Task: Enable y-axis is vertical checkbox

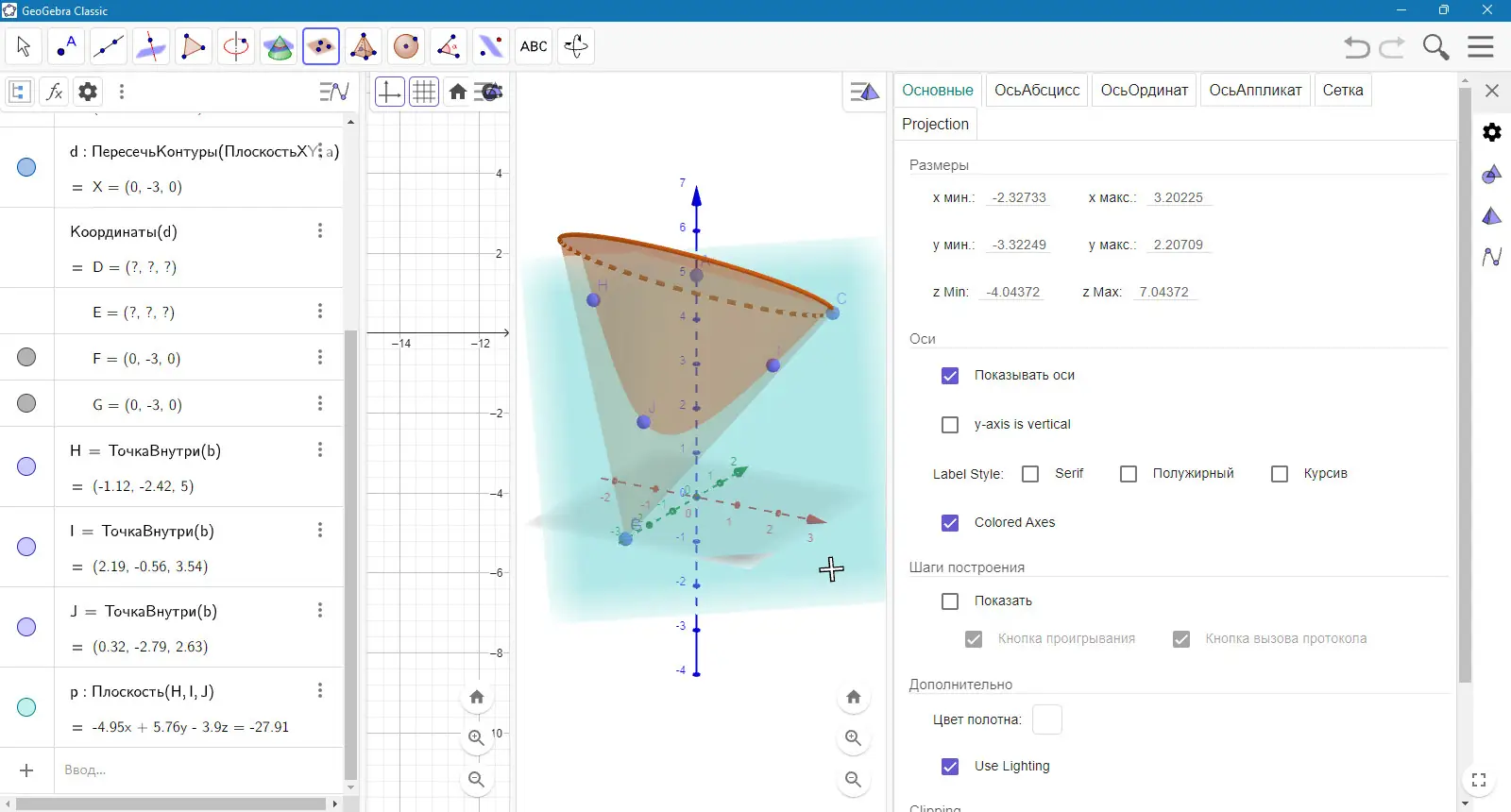Action: pyautogui.click(x=950, y=425)
